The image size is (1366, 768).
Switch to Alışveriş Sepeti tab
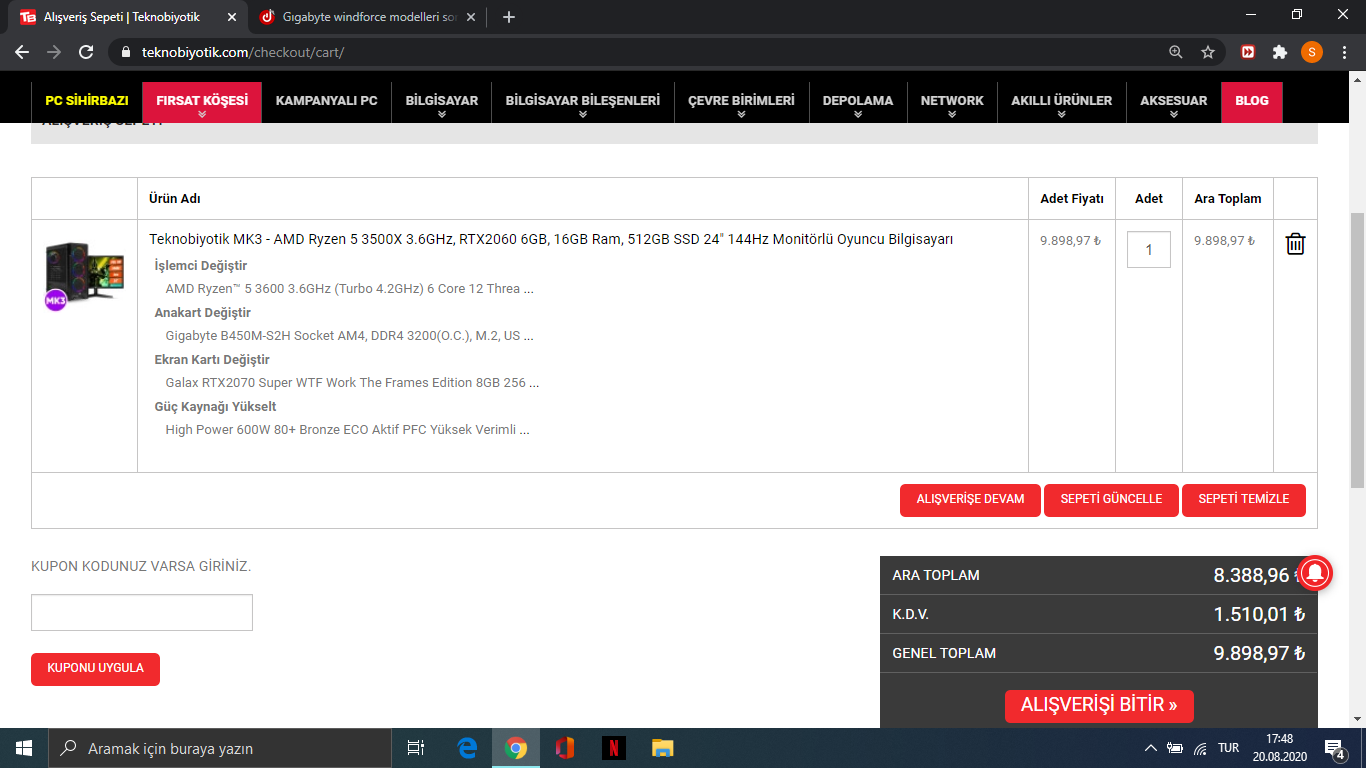point(130,17)
